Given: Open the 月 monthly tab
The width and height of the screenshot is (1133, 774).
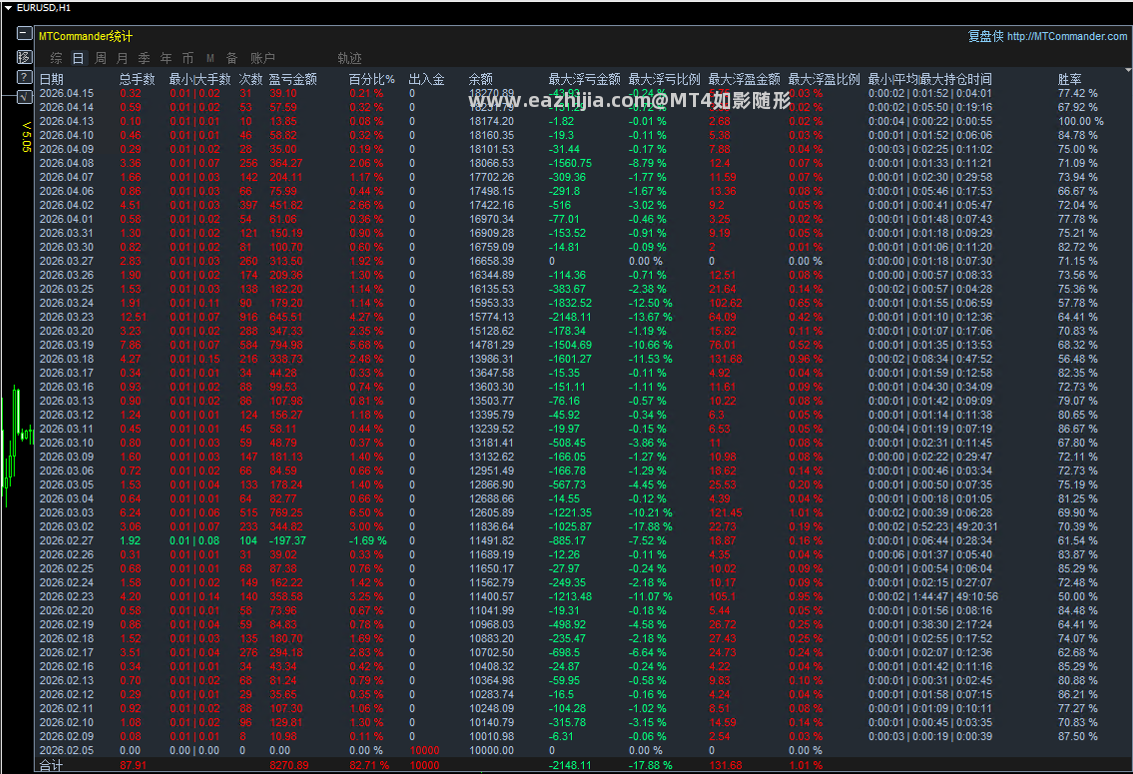Looking at the screenshot, I should tap(122, 58).
